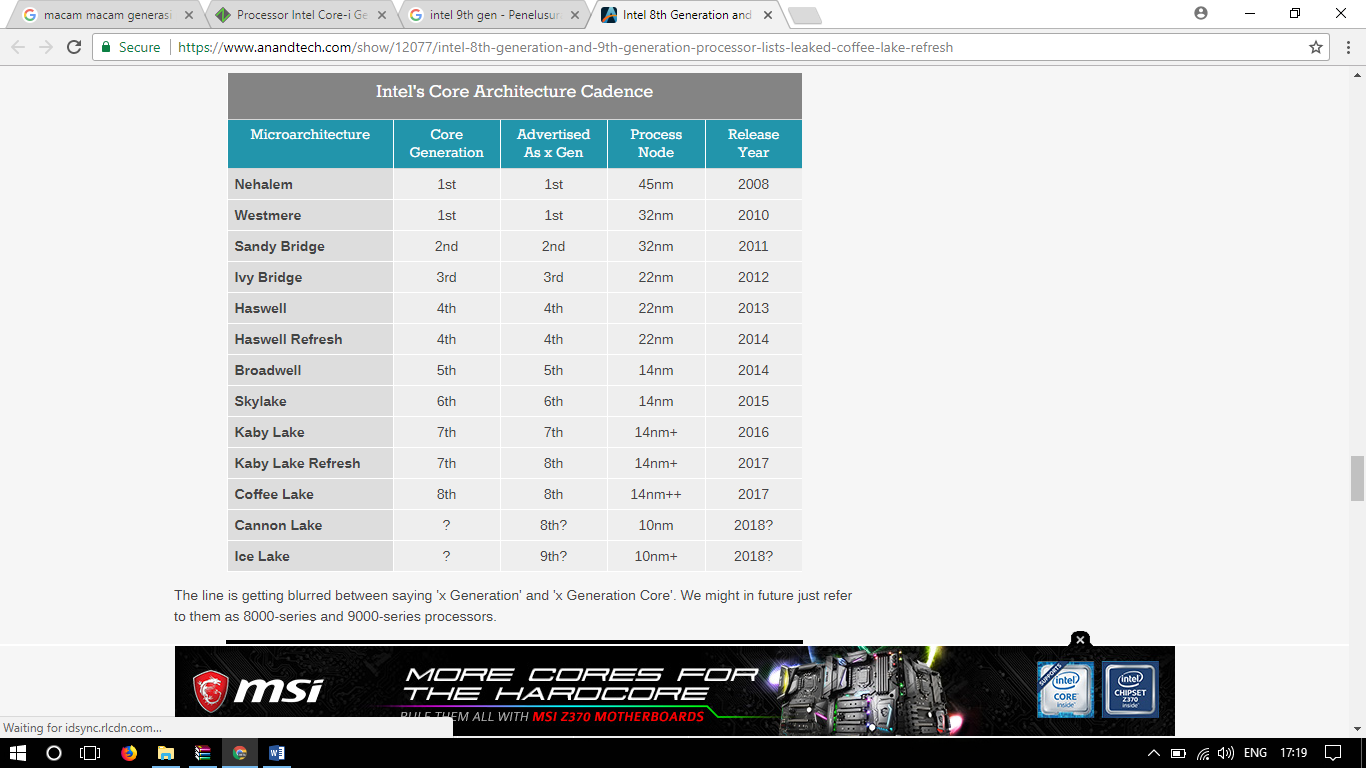Viewport: 1366px width, 768px height.
Task: Select the 'Intel 8th Generation and' tab
Action: (x=686, y=15)
